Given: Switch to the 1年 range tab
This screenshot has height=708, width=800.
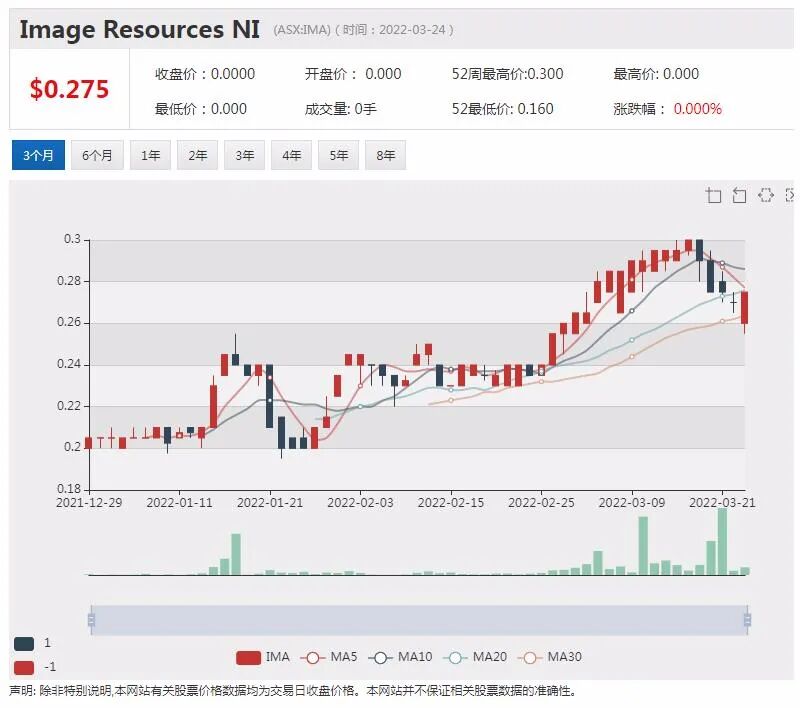Looking at the screenshot, I should tap(150, 155).
